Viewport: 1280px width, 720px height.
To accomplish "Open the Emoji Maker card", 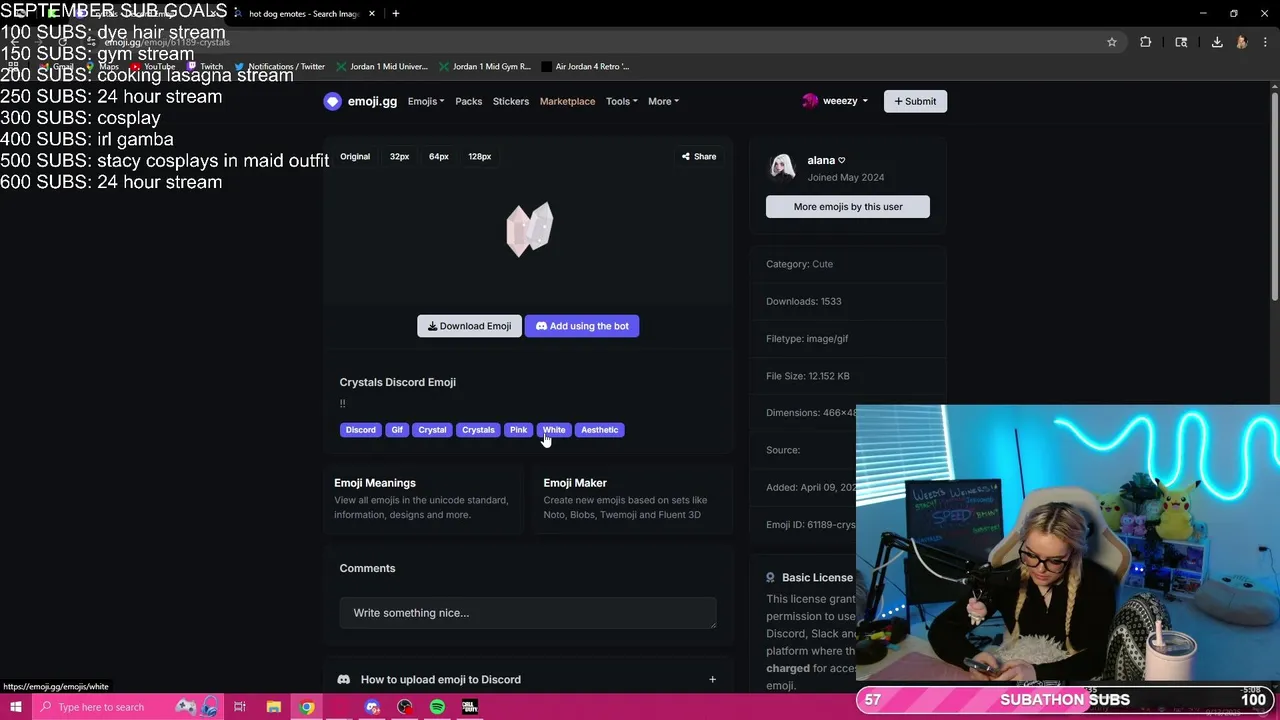I will [x=632, y=498].
